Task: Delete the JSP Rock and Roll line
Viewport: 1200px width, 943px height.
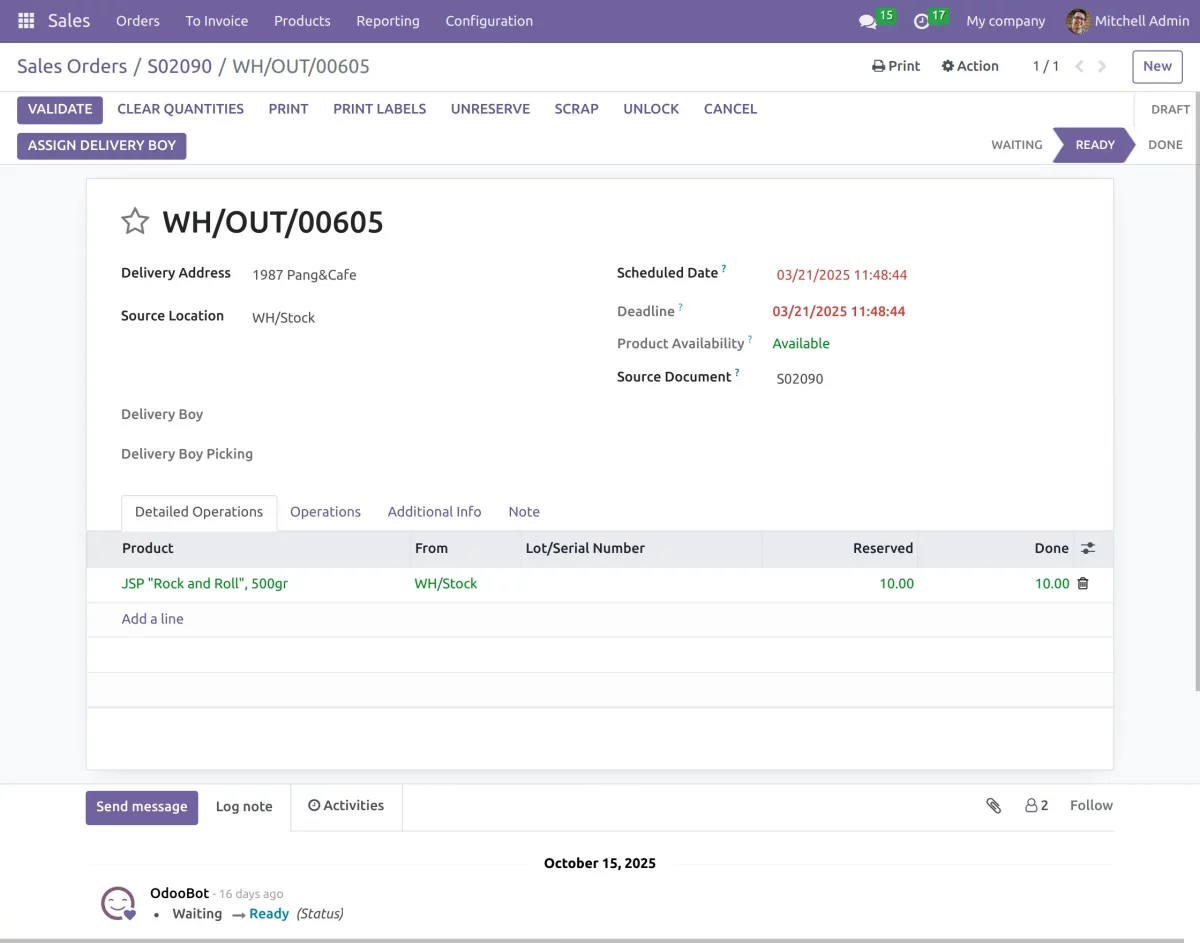Action: [x=1082, y=584]
